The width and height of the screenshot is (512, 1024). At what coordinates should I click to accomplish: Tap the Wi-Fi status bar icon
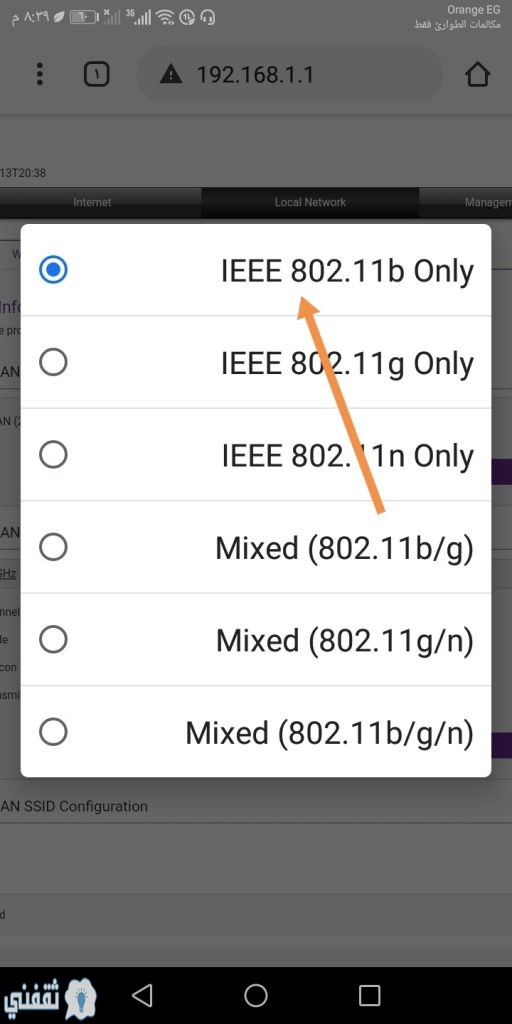(x=167, y=17)
